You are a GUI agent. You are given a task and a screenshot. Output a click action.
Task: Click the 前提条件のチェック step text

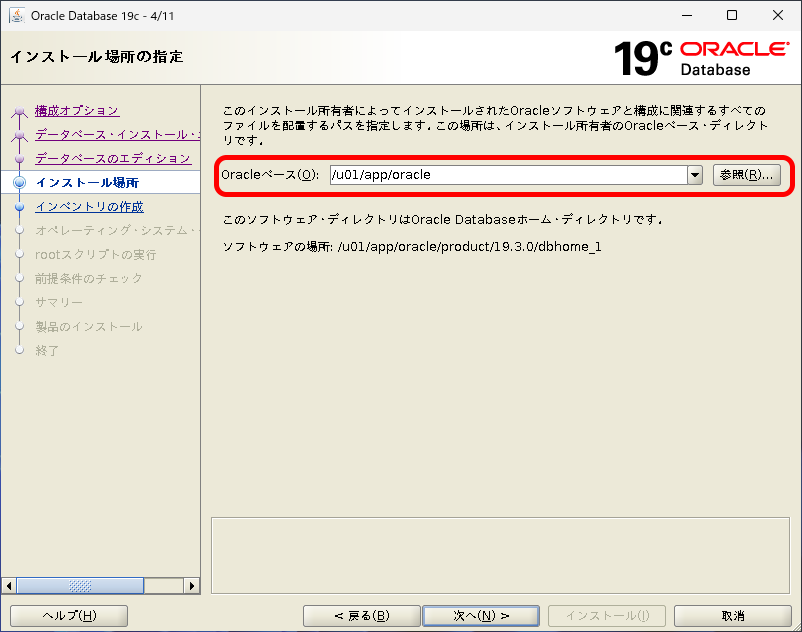click(x=88, y=279)
